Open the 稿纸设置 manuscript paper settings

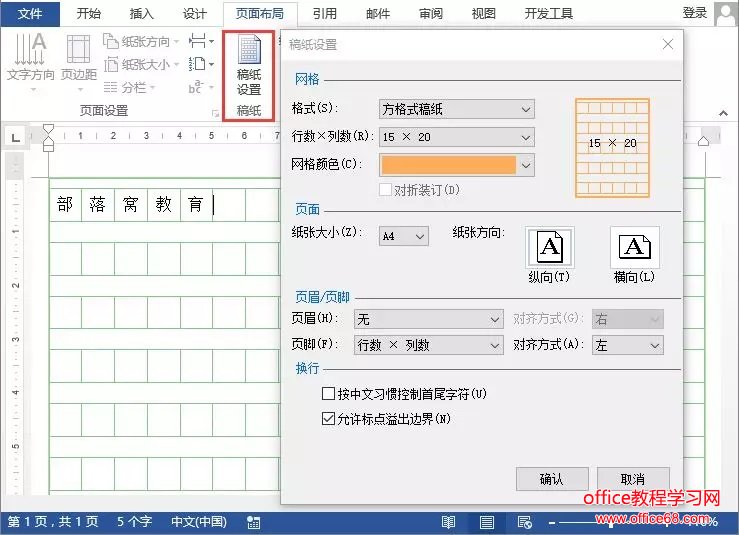click(248, 66)
